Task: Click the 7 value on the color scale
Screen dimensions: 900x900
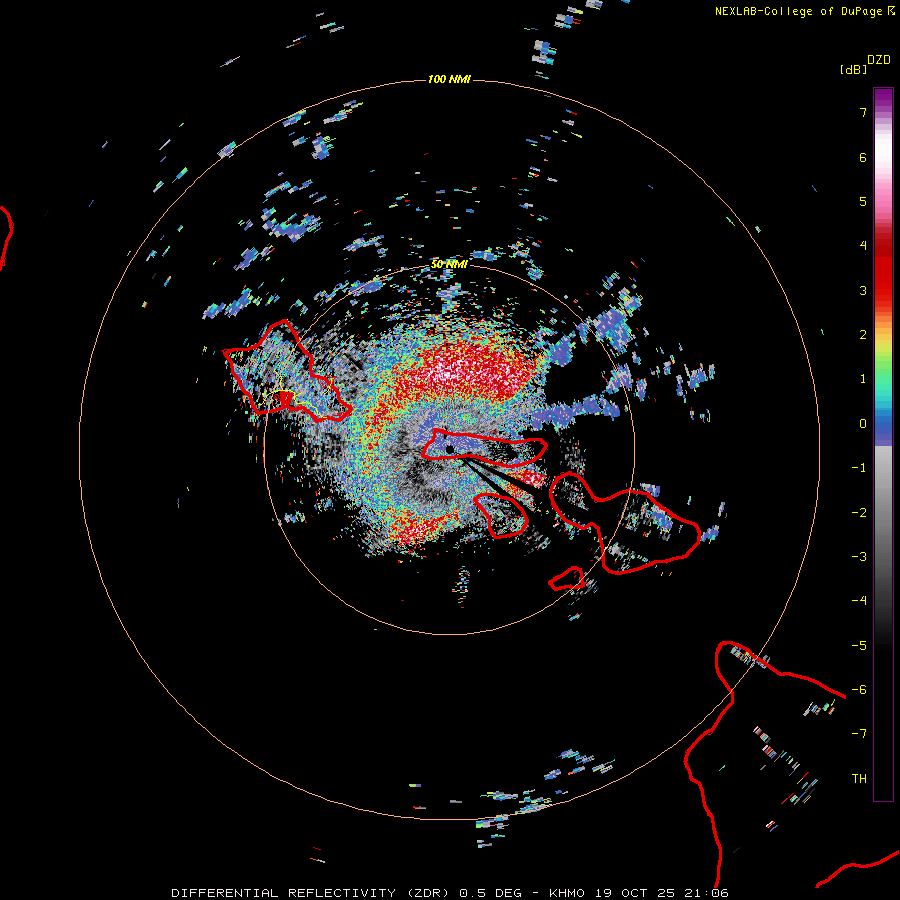Action: pyautogui.click(x=863, y=112)
